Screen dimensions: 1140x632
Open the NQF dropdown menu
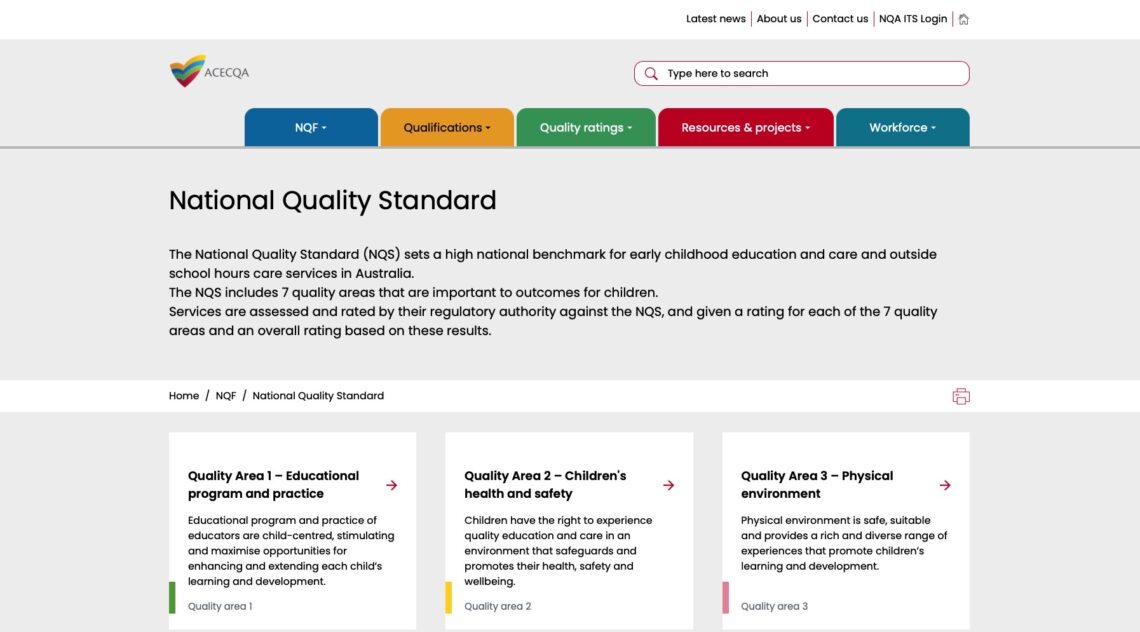click(310, 127)
